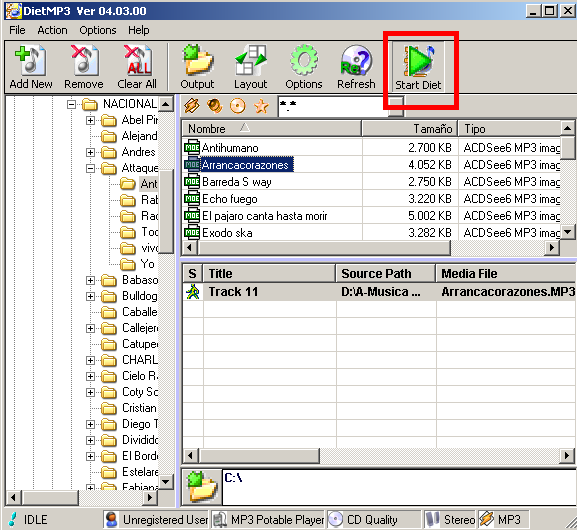The height and width of the screenshot is (530, 577).
Task: Click the S status column header
Action: [x=192, y=273]
